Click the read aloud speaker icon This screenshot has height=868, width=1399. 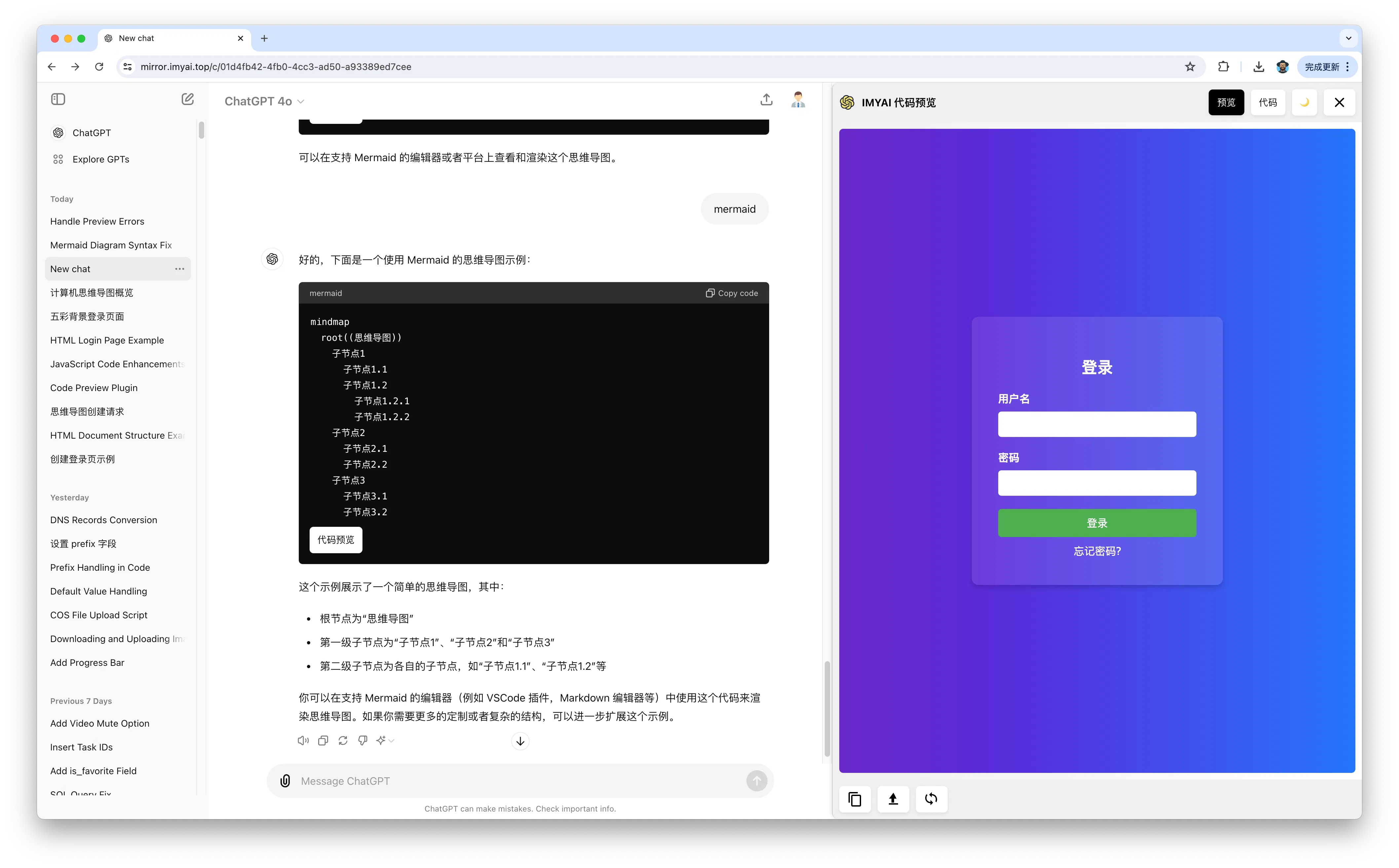tap(303, 741)
